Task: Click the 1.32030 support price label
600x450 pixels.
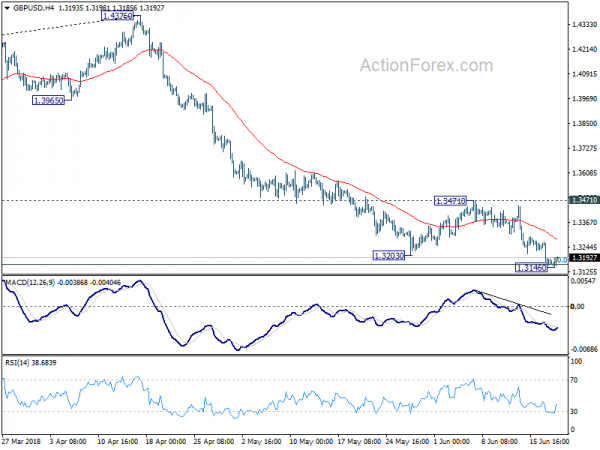Action: (389, 255)
